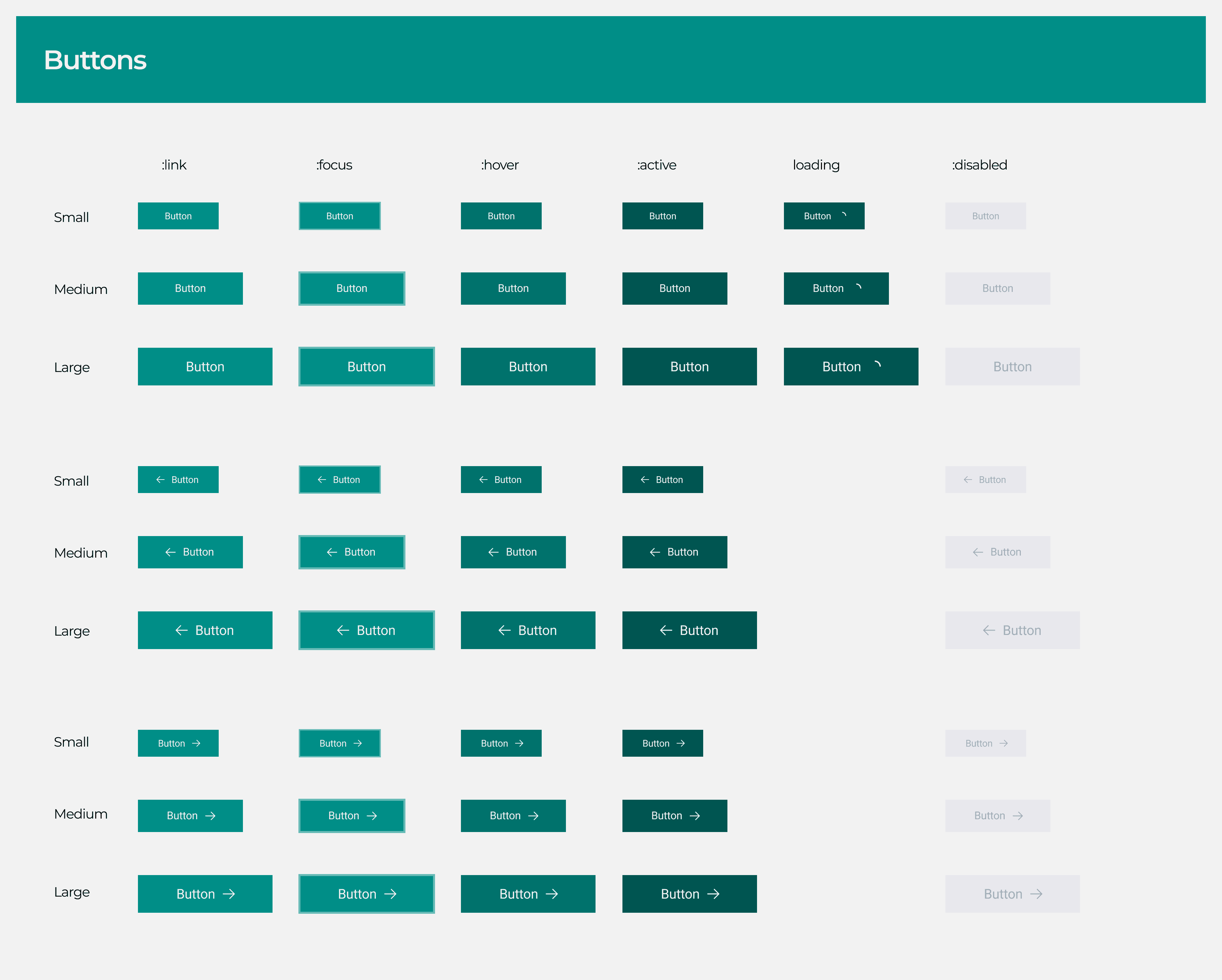Screen dimensions: 1222x980
Task: Click right arrow in medium :focus button
Action: tap(372, 816)
